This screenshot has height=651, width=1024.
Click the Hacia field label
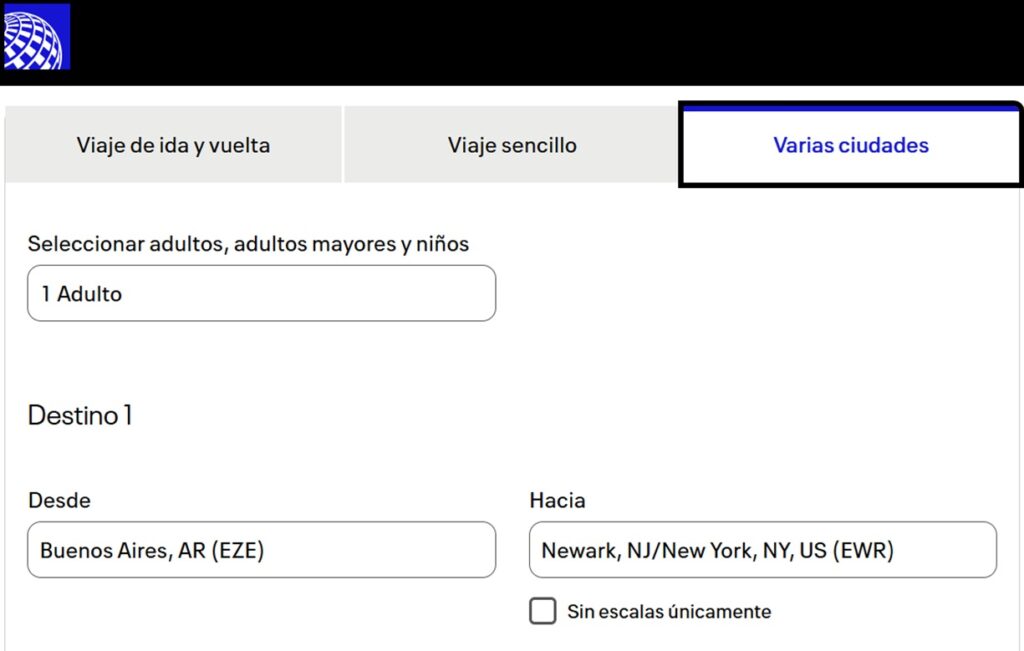557,500
